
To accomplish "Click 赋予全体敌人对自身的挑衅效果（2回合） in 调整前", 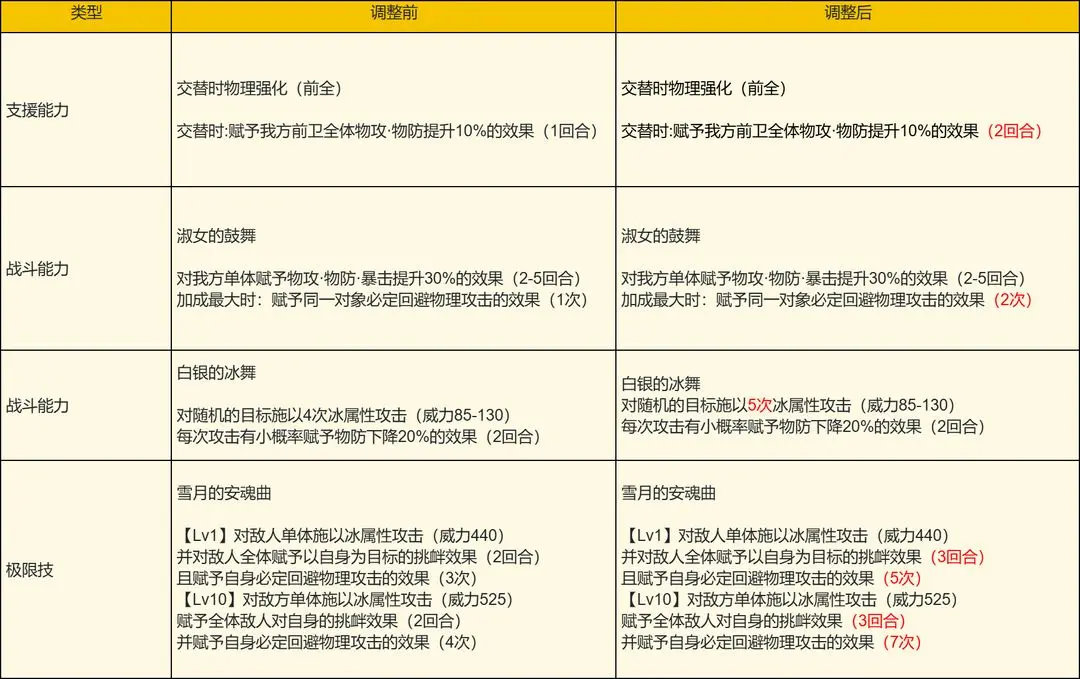I will tap(320, 621).
